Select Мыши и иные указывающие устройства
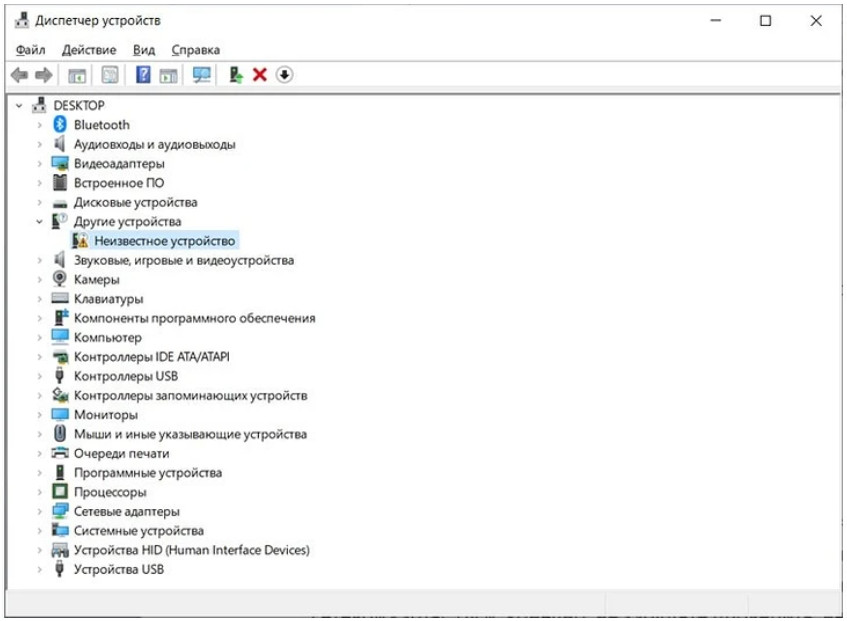Image resolution: width=847 pixels, height=621 pixels. [190, 434]
